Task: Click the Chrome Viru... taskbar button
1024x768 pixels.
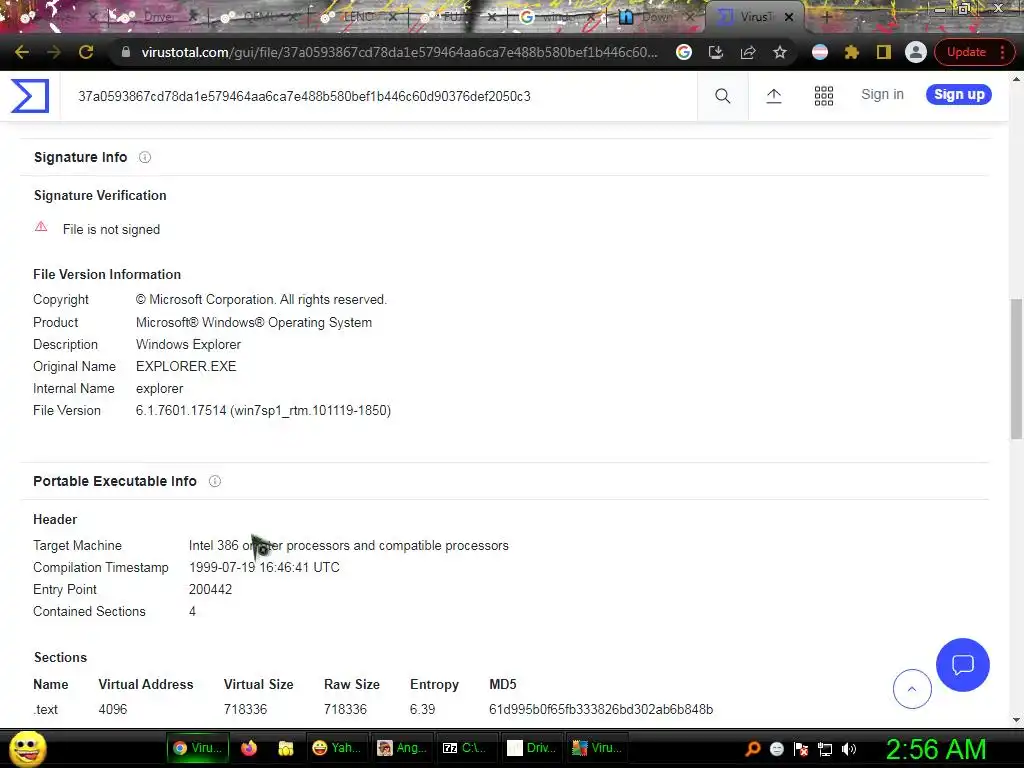Action: (197, 748)
